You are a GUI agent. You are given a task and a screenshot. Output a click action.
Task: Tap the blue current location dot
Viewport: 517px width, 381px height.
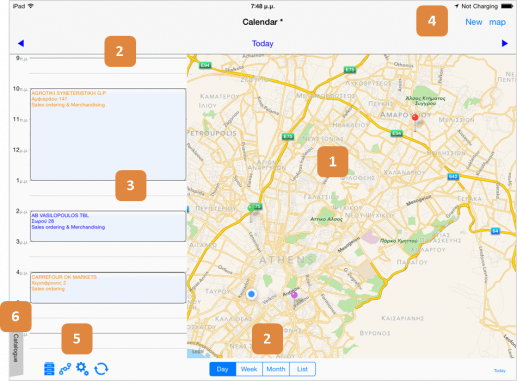pos(251,294)
